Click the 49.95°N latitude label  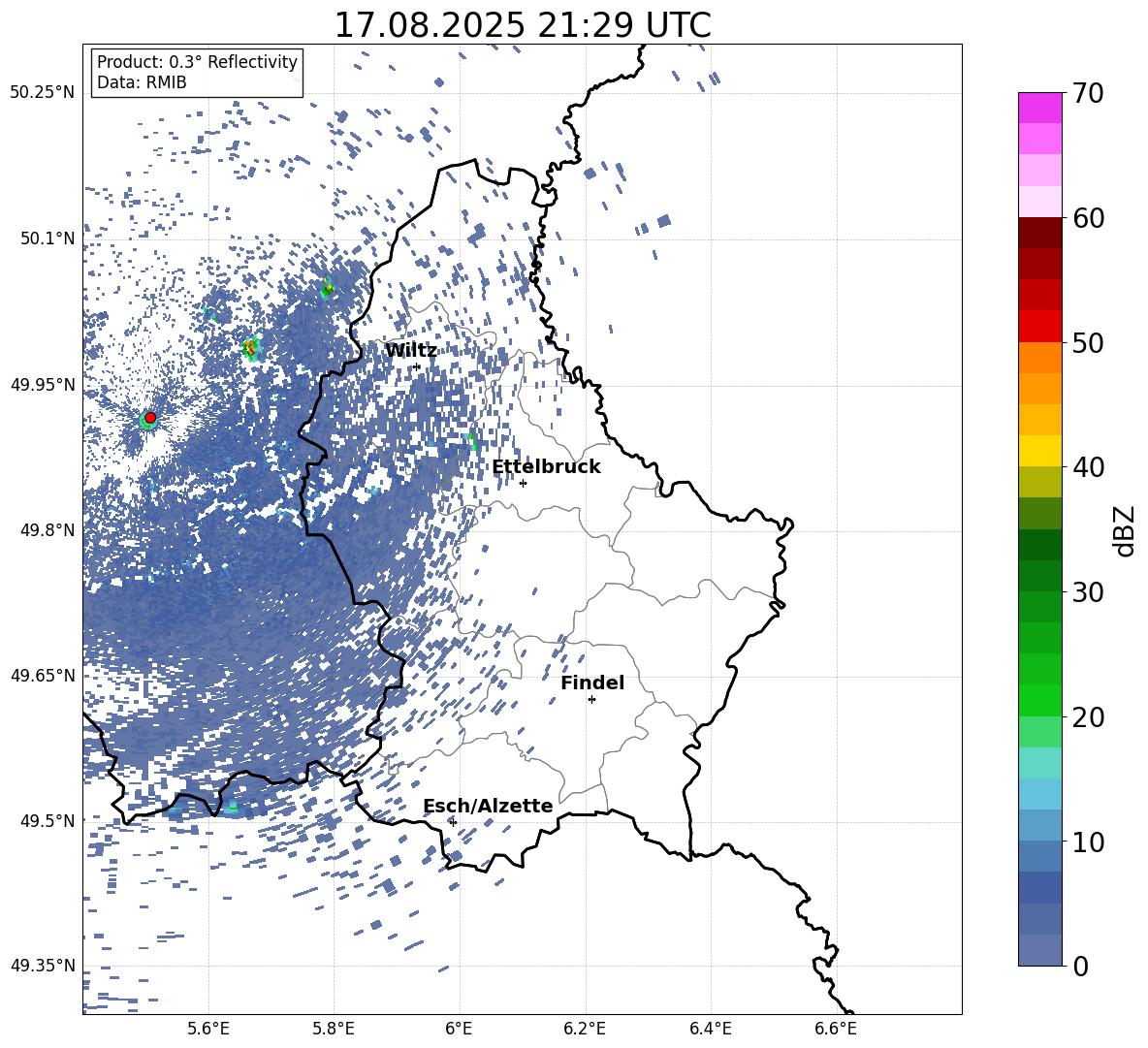[43, 384]
